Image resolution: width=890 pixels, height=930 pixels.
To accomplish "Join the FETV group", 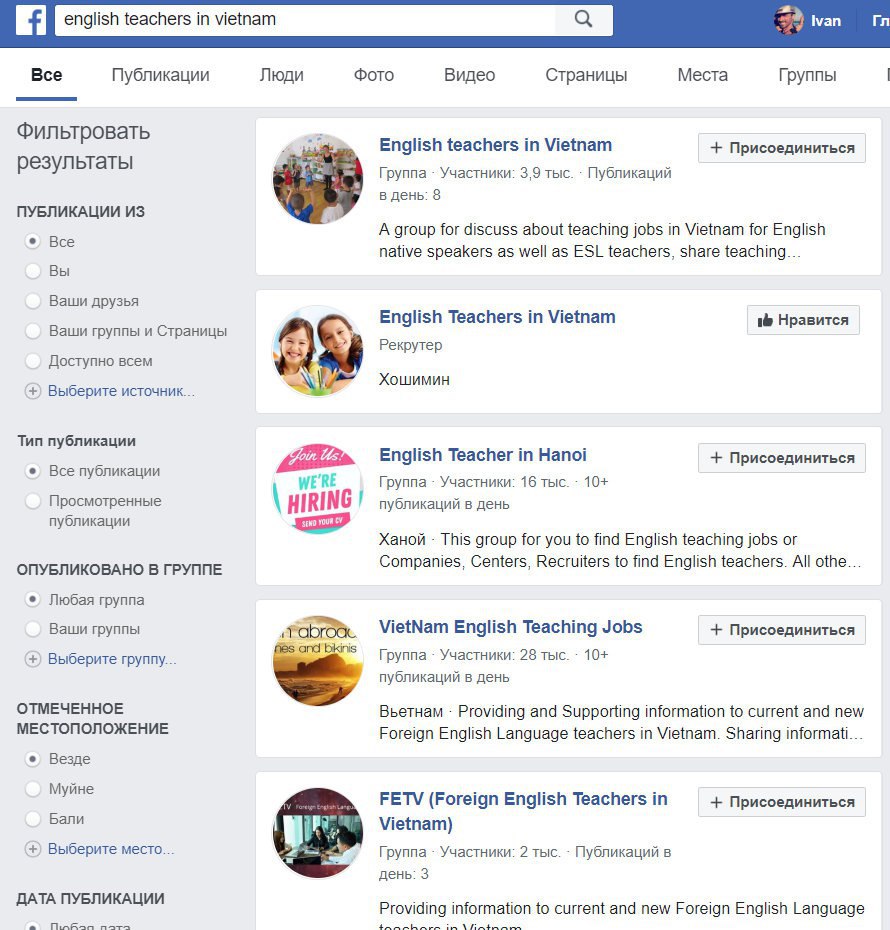I will point(781,802).
